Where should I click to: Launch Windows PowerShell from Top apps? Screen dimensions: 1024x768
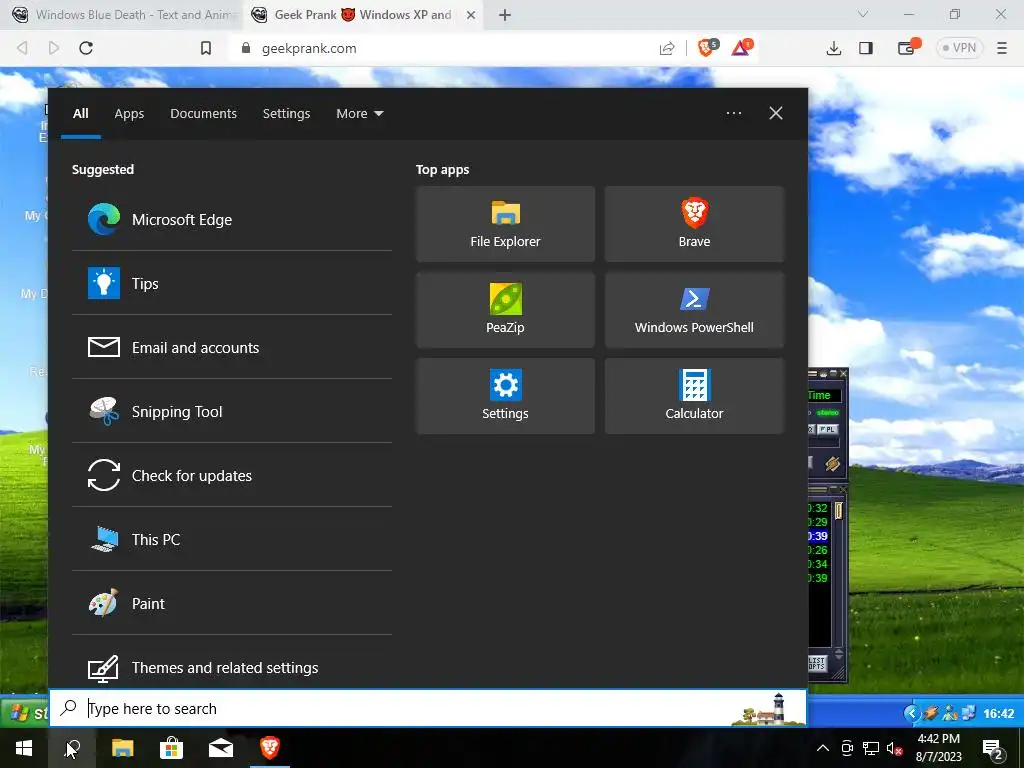point(694,310)
